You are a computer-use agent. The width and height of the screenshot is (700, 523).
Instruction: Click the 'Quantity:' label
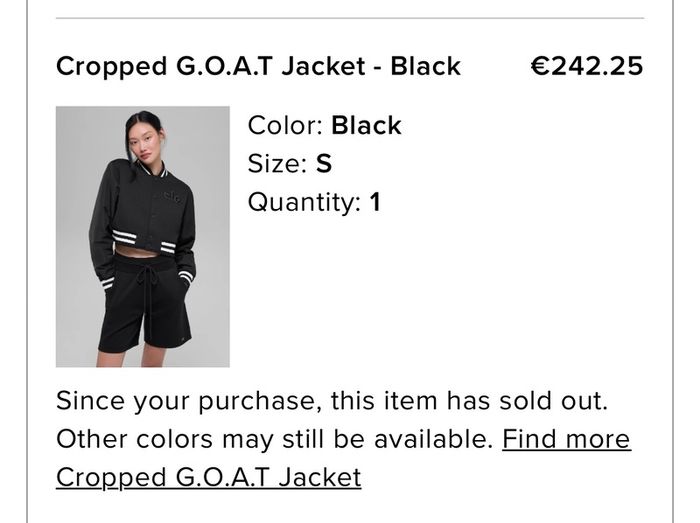(x=304, y=202)
